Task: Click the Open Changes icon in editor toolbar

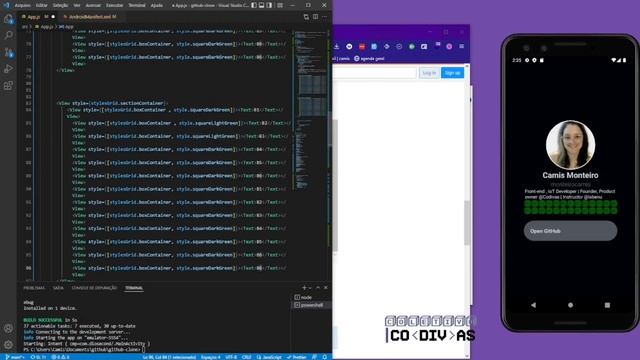Action: click(x=306, y=17)
